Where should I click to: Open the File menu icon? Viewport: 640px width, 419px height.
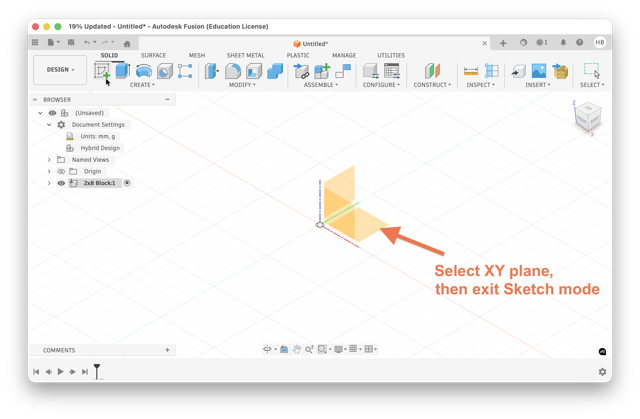pyautogui.click(x=53, y=42)
